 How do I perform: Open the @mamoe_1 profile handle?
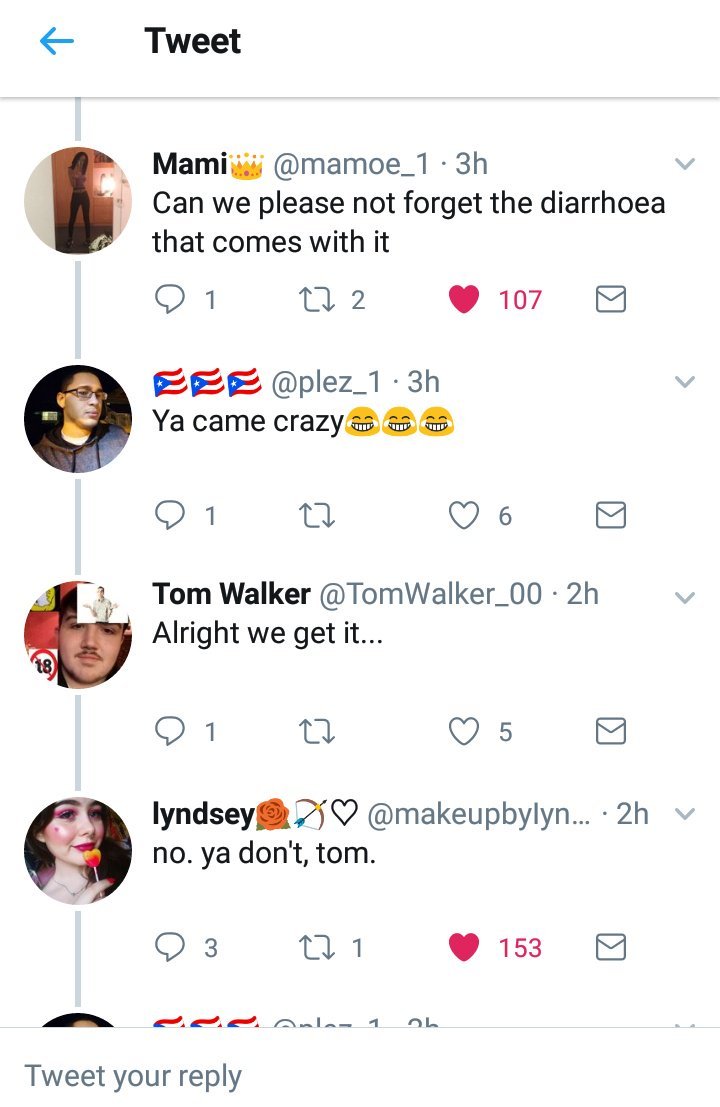coord(351,163)
